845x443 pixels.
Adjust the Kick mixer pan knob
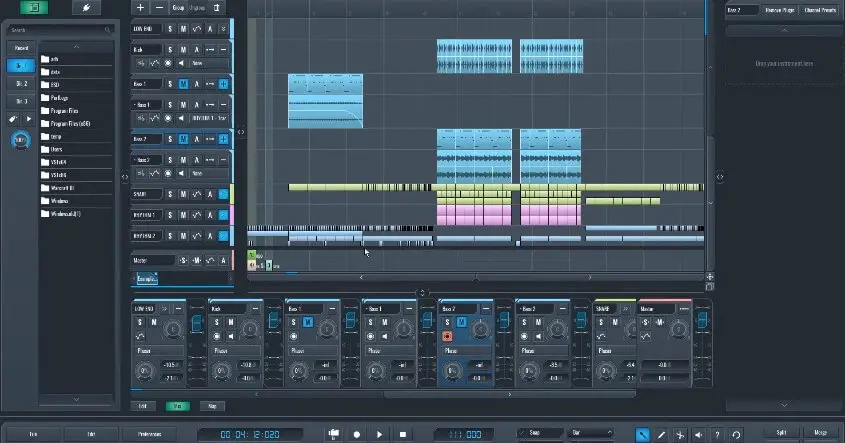250,328
